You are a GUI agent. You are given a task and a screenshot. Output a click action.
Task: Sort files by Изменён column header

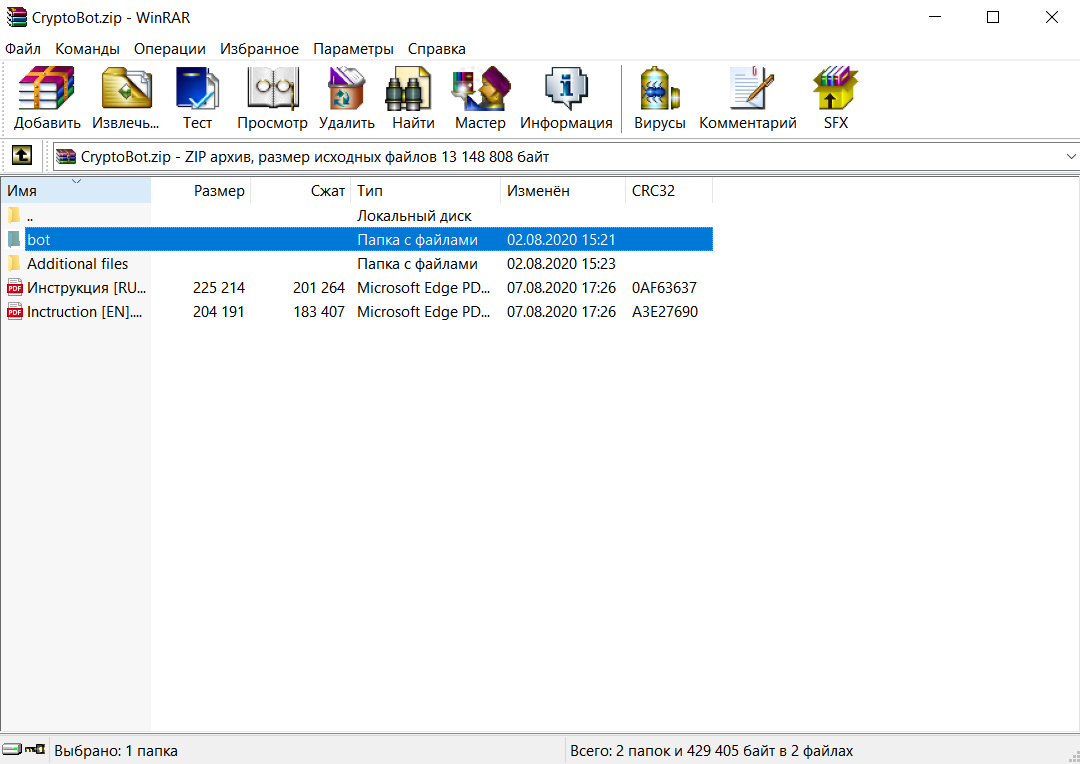[x=563, y=191]
